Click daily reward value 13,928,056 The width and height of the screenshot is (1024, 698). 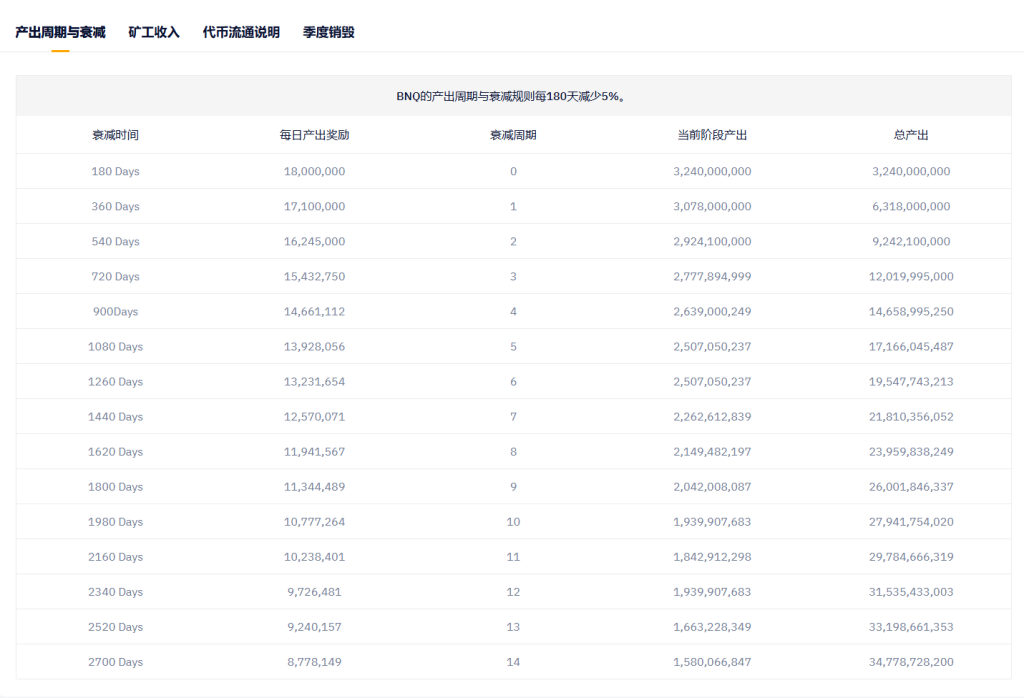pyautogui.click(x=314, y=347)
